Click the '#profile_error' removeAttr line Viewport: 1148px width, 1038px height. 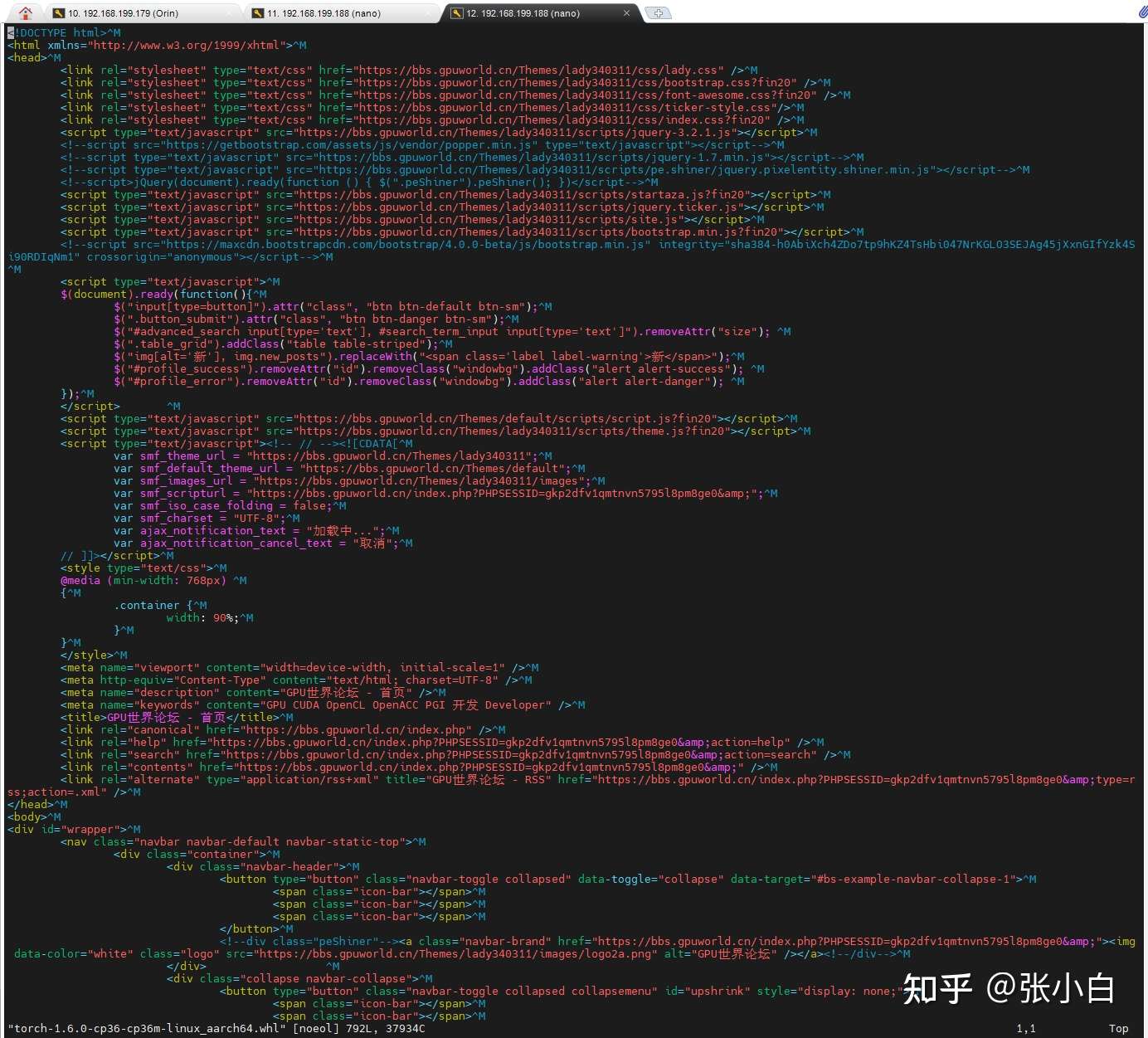click(x=429, y=381)
